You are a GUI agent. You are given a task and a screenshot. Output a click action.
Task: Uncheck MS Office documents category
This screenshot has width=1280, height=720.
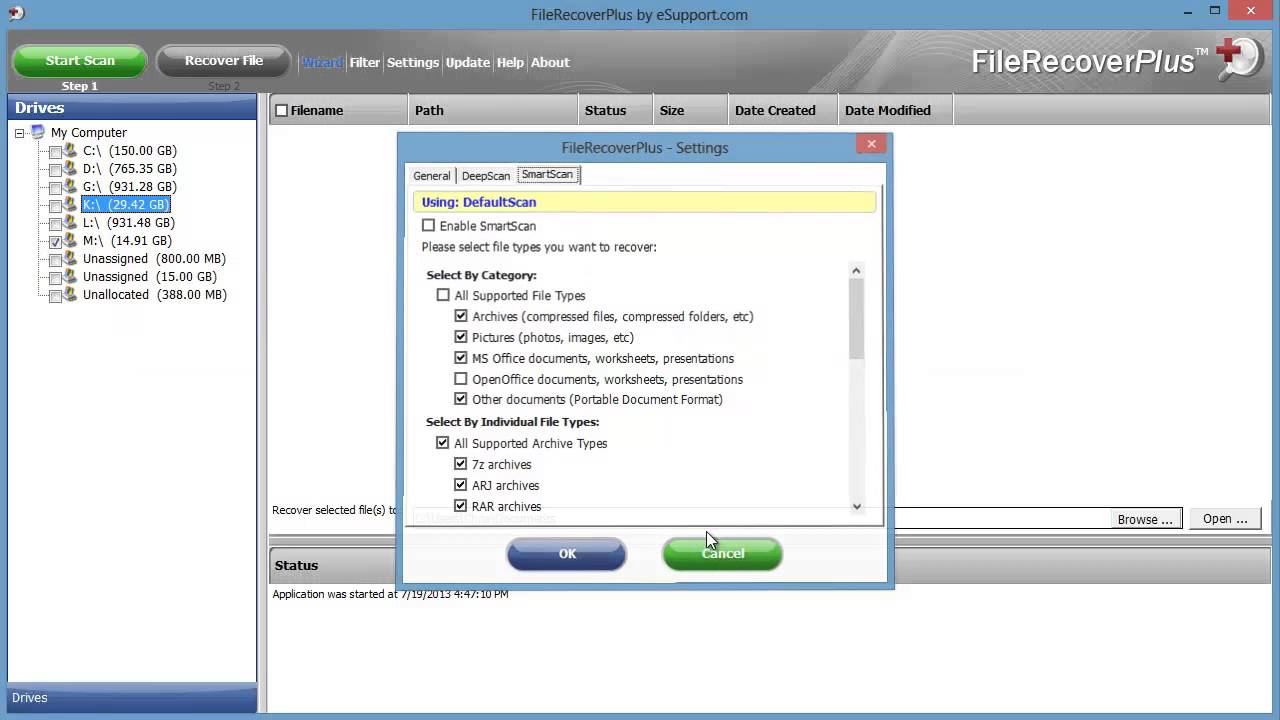[x=461, y=358]
